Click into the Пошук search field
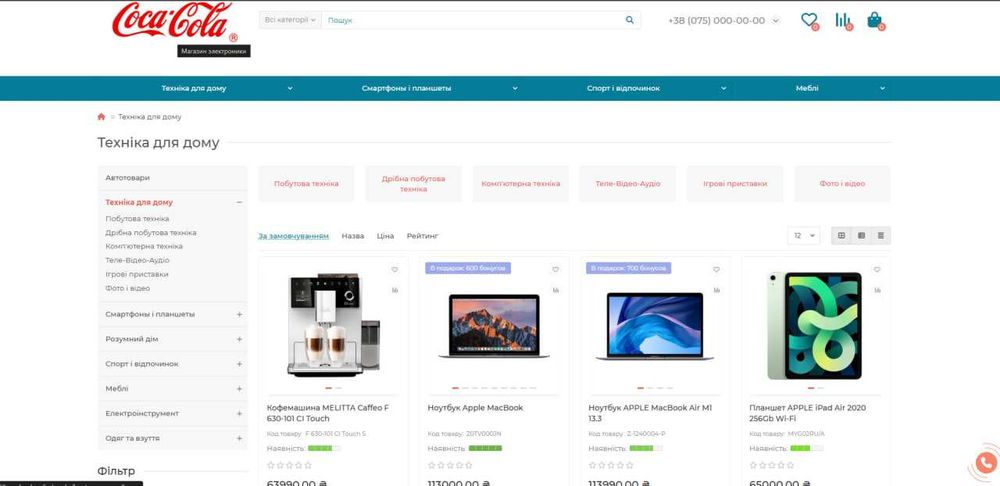1000x486 pixels. (472, 20)
